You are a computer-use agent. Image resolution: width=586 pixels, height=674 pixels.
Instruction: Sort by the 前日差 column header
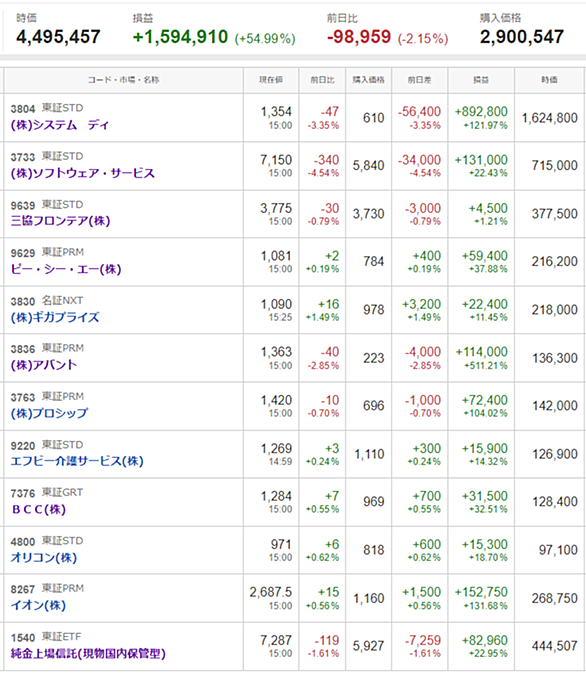pos(419,80)
